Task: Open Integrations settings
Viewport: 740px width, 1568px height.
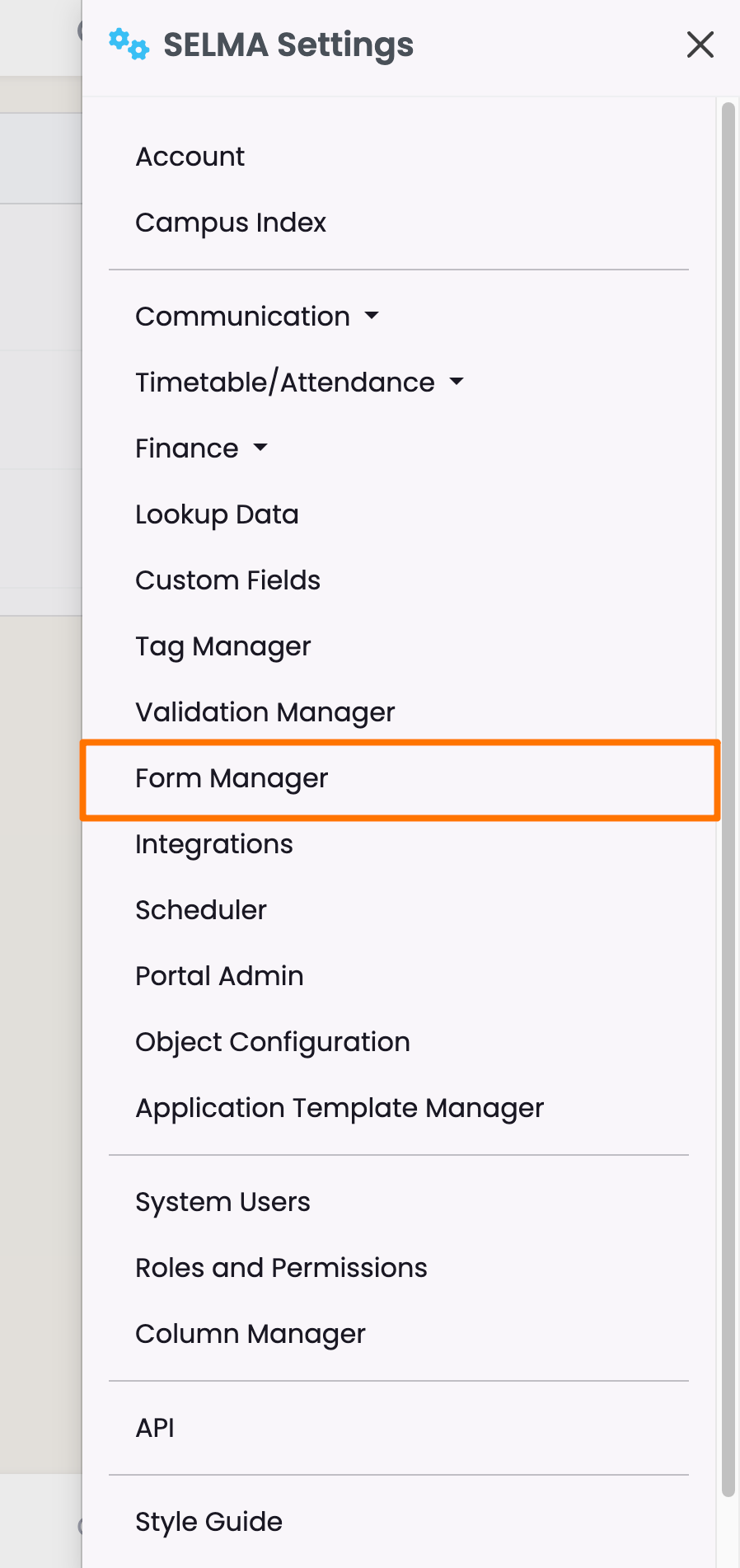Action: pos(213,844)
